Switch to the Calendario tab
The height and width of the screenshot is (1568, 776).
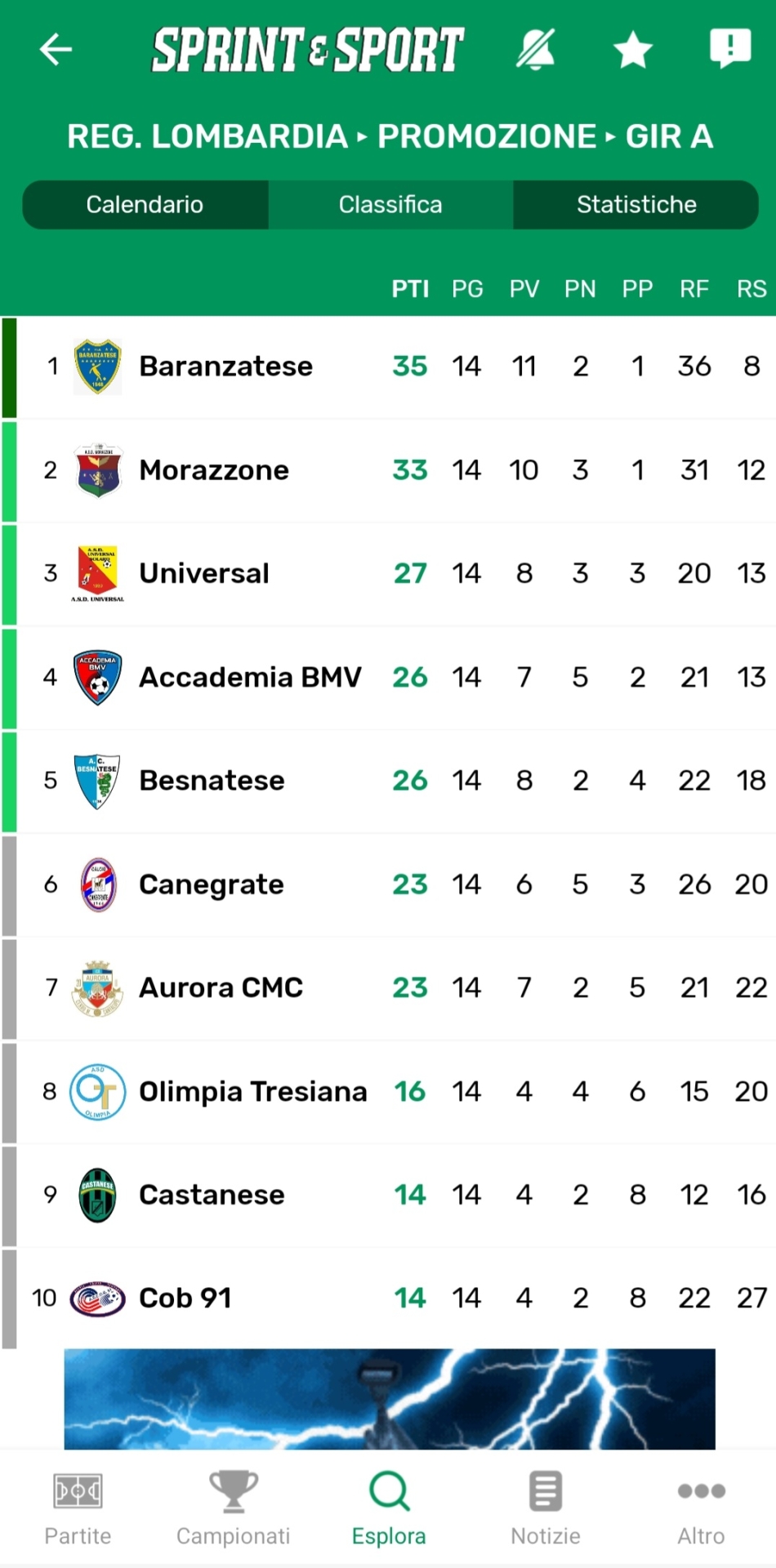click(145, 204)
